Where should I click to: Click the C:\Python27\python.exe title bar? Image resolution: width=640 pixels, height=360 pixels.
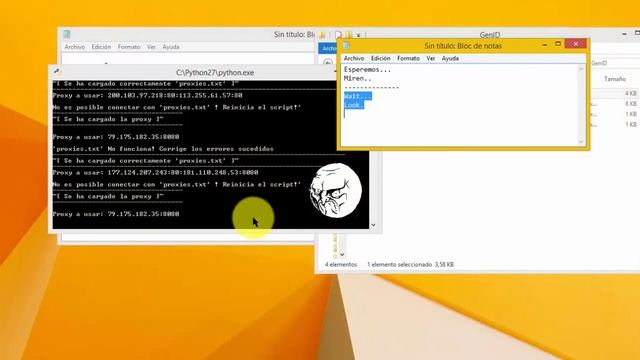215,73
